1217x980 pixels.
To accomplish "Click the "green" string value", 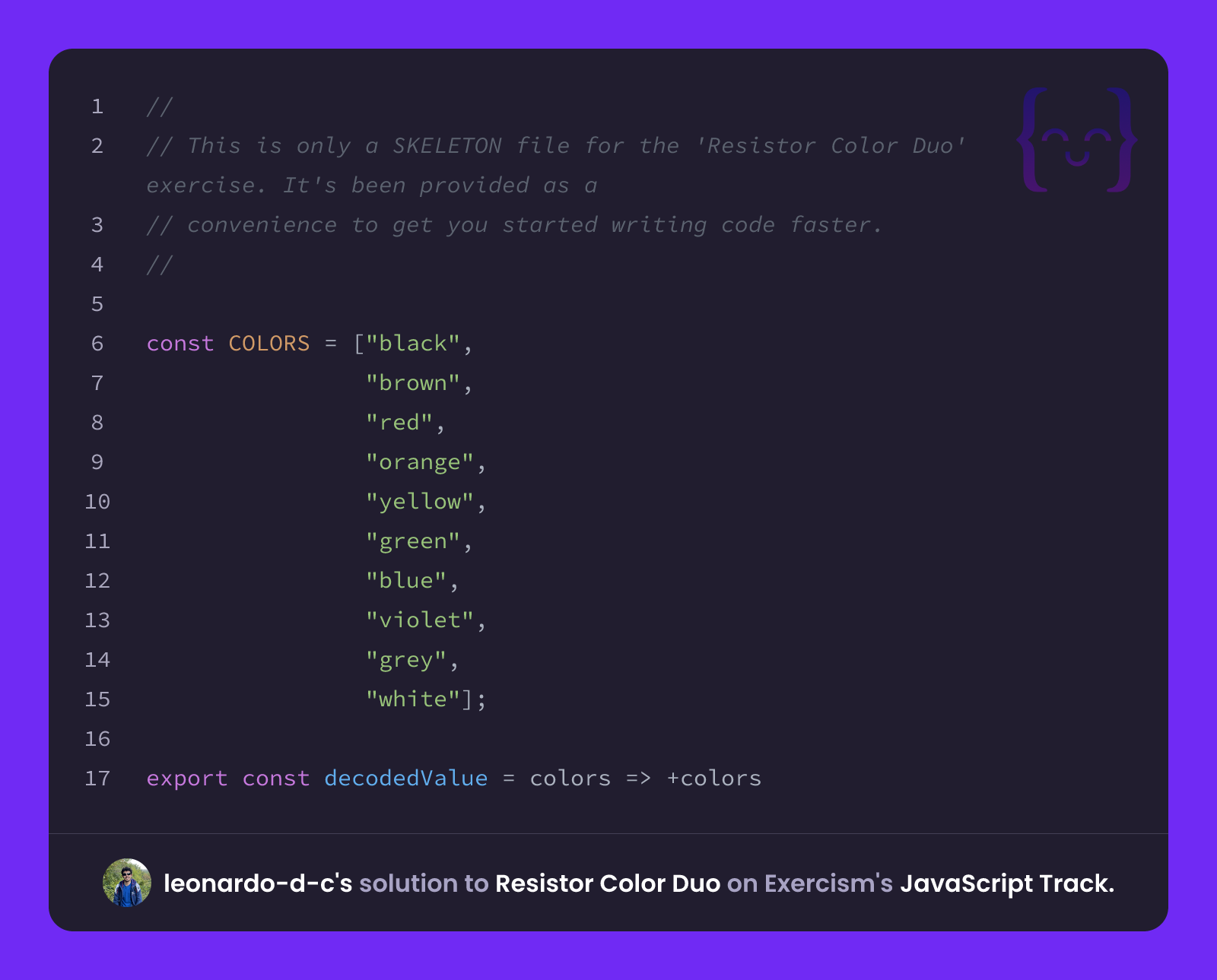I will point(413,541).
